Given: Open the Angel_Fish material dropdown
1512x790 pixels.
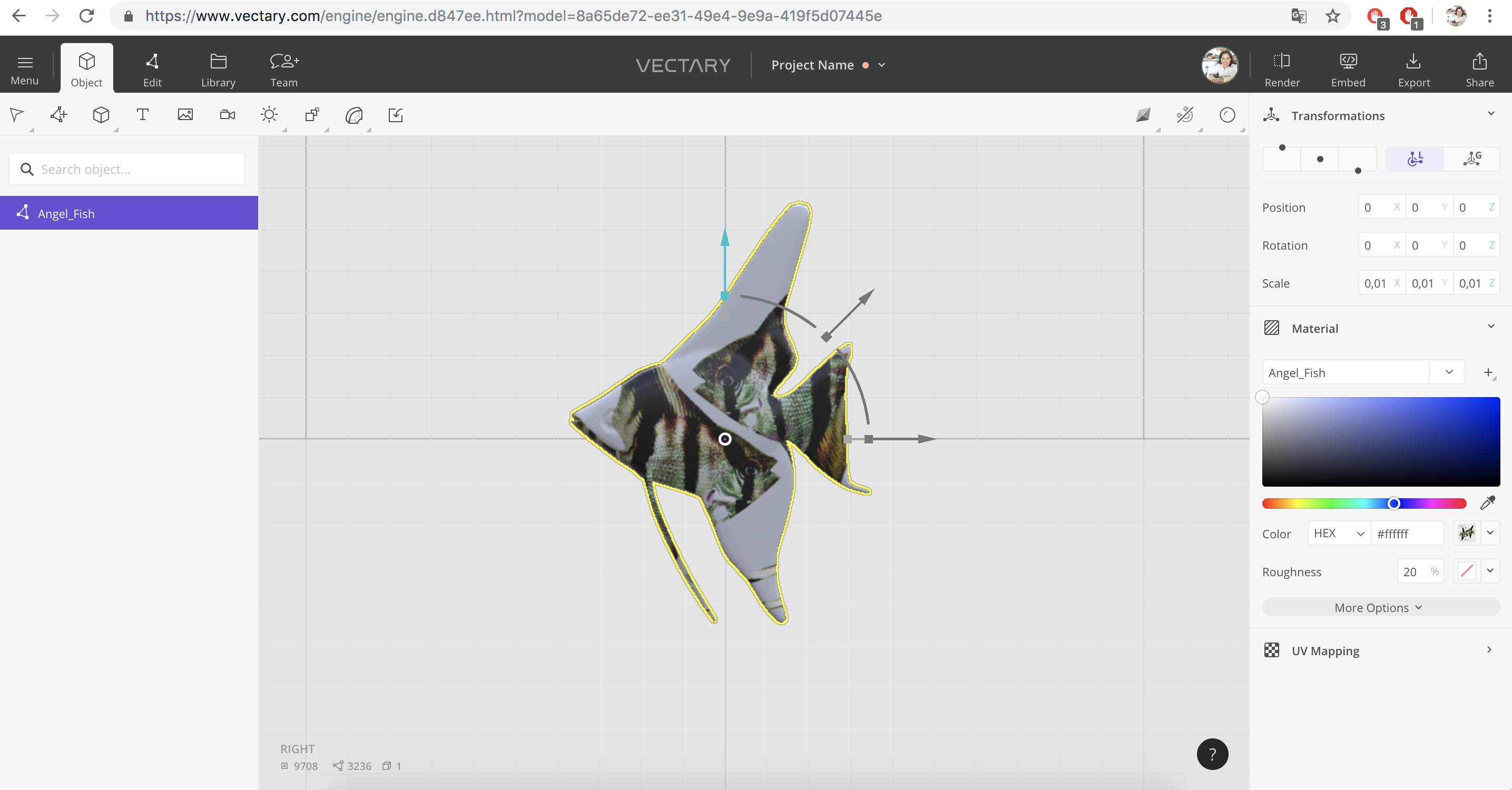Looking at the screenshot, I should pyautogui.click(x=1449, y=372).
